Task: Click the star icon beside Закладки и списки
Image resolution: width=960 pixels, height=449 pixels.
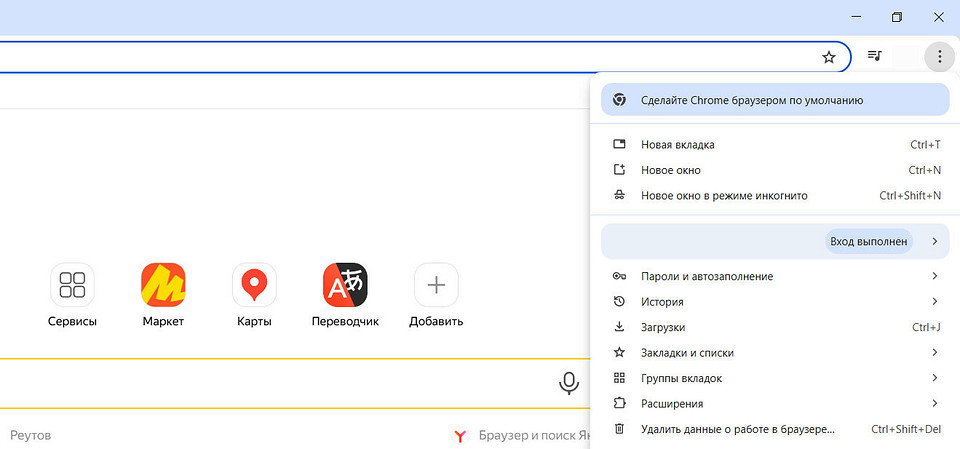Action: point(619,352)
